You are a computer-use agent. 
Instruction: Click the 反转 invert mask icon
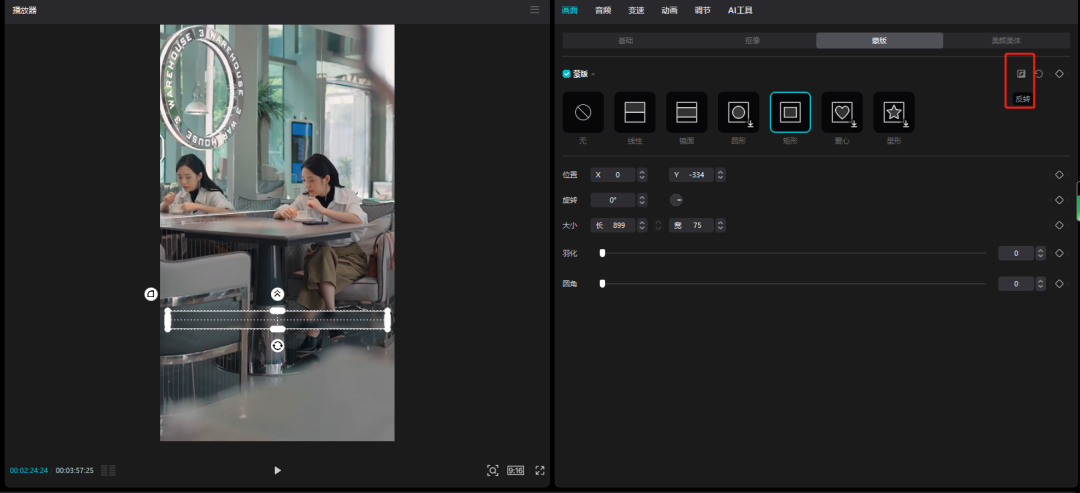click(1021, 74)
